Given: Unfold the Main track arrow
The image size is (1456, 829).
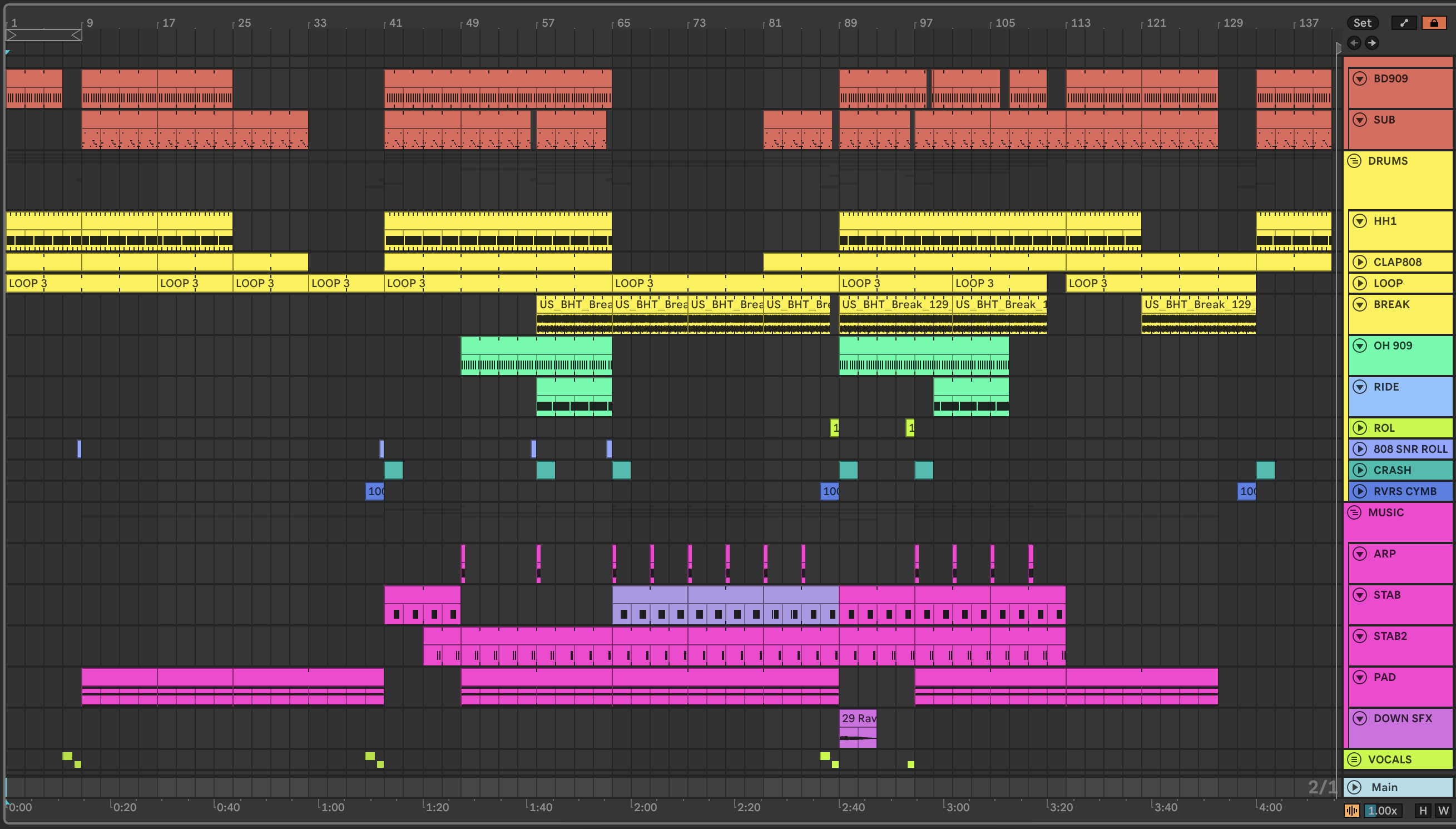Looking at the screenshot, I should pos(1354,787).
